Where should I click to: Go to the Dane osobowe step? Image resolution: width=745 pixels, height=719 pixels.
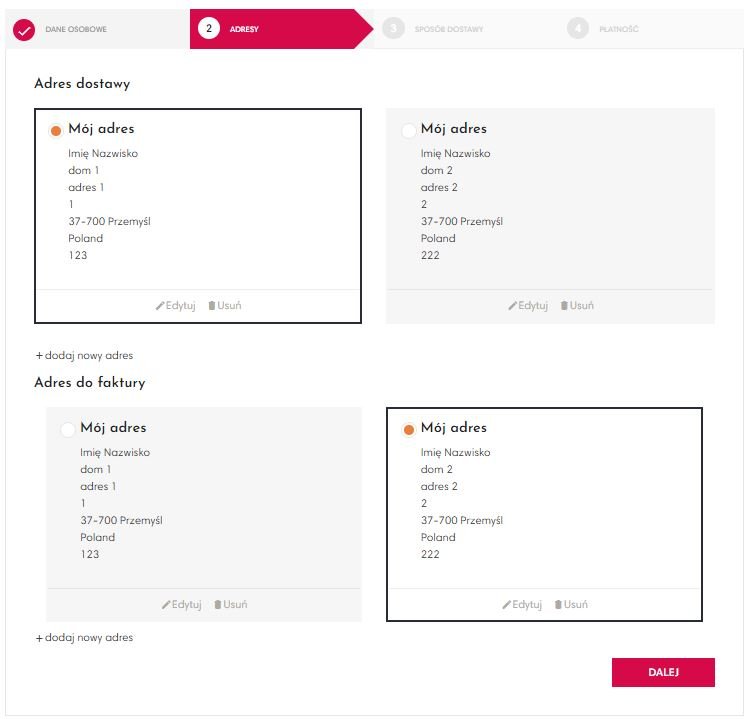[76, 29]
